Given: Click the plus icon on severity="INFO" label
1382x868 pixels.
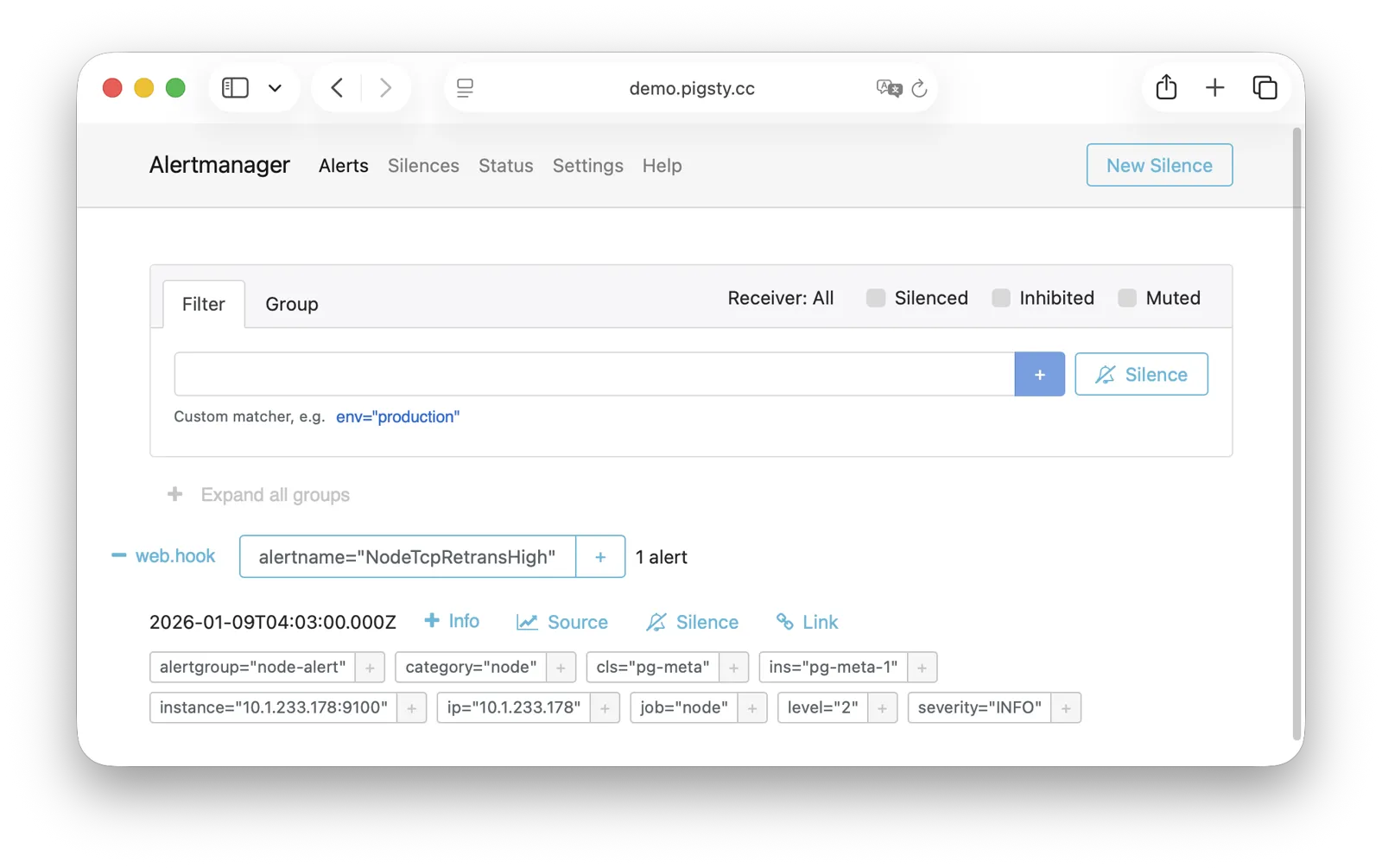Looking at the screenshot, I should [1067, 707].
